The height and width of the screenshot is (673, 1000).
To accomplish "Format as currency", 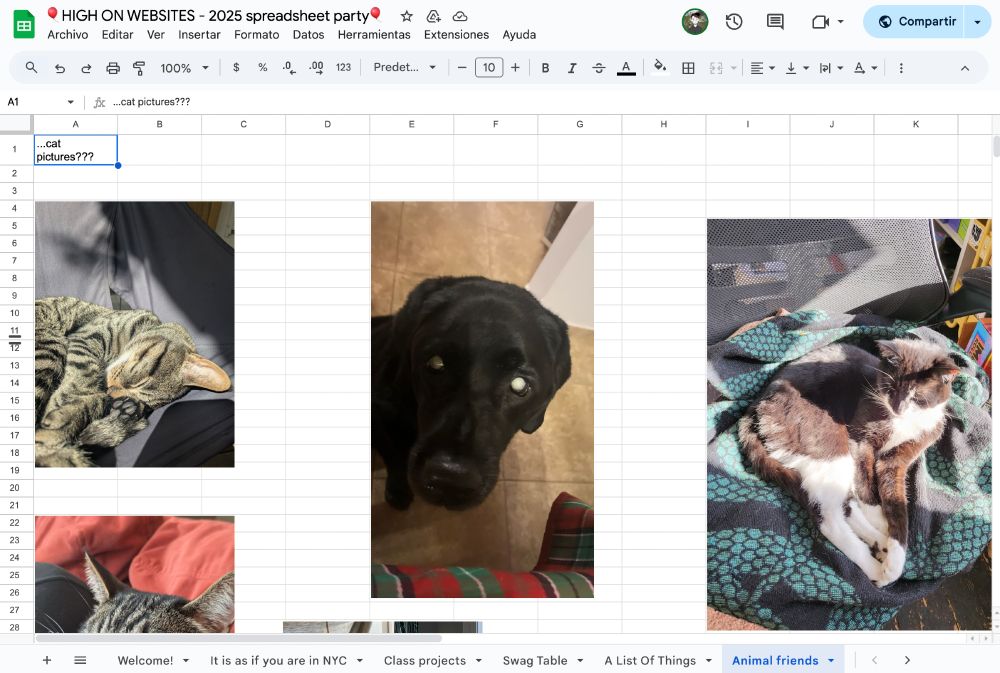I will coord(236,68).
